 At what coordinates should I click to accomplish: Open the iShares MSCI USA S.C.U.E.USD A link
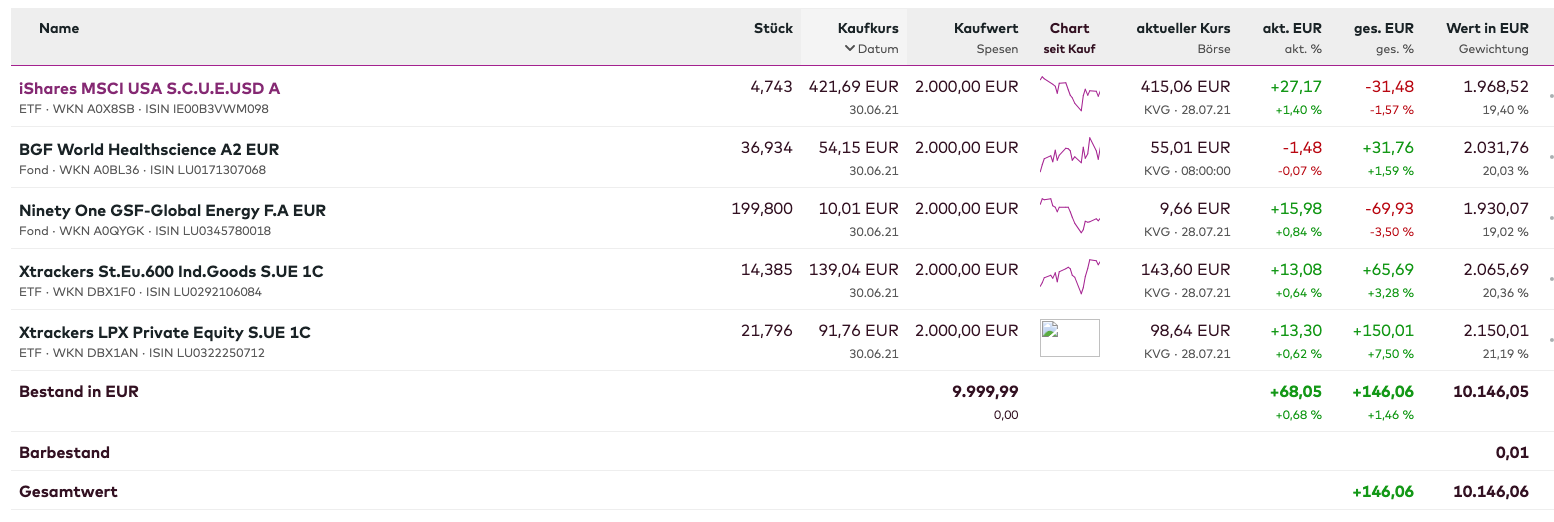click(149, 89)
